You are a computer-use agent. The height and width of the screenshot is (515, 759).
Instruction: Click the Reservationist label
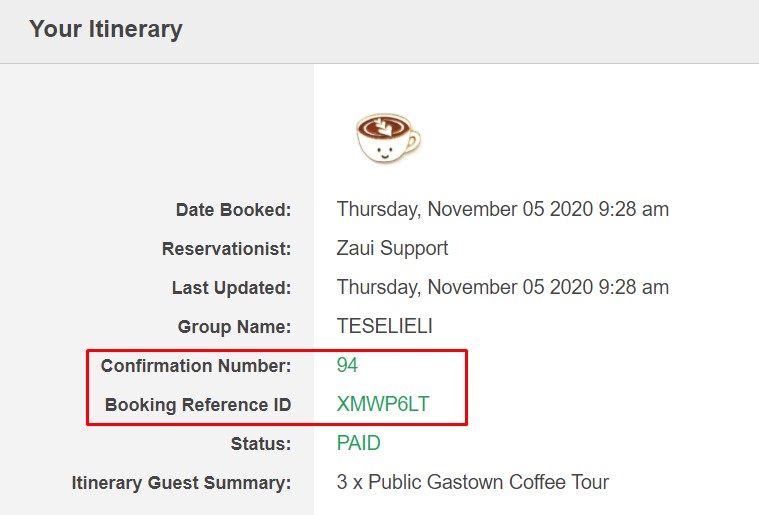[227, 249]
